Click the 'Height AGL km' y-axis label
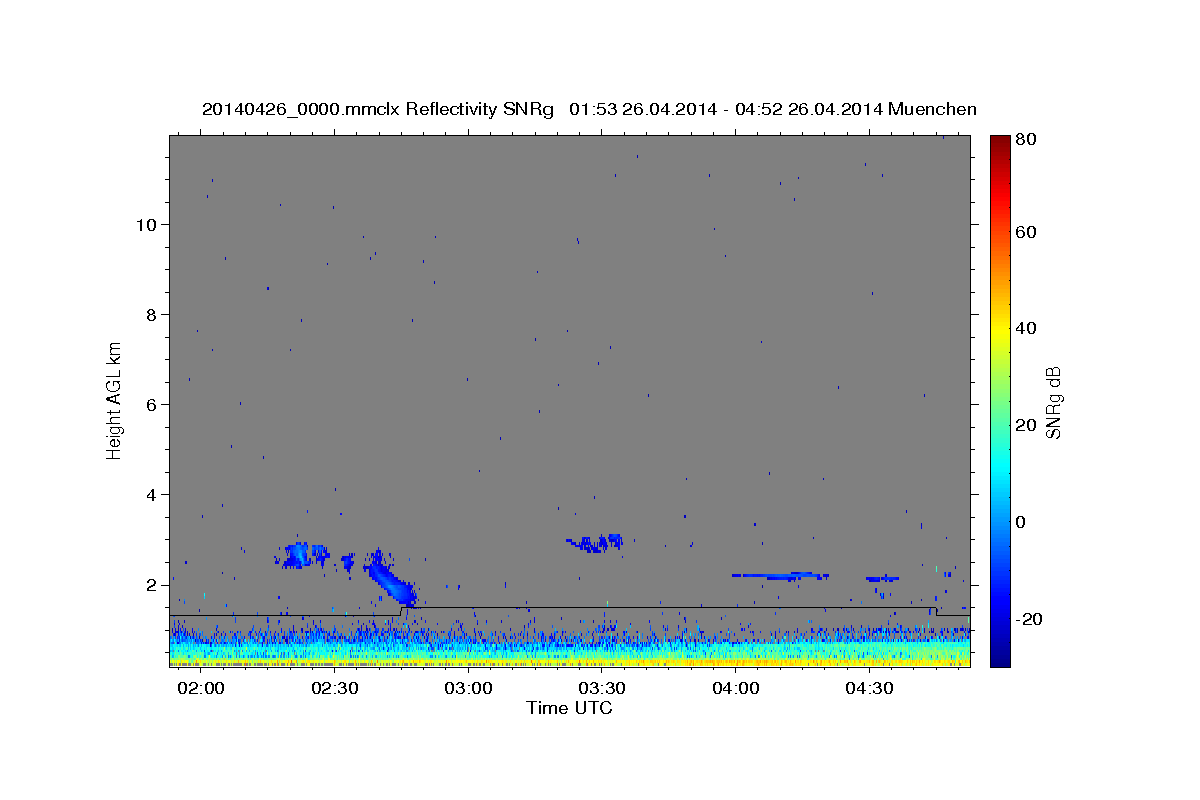The image size is (1200, 800). point(114,399)
